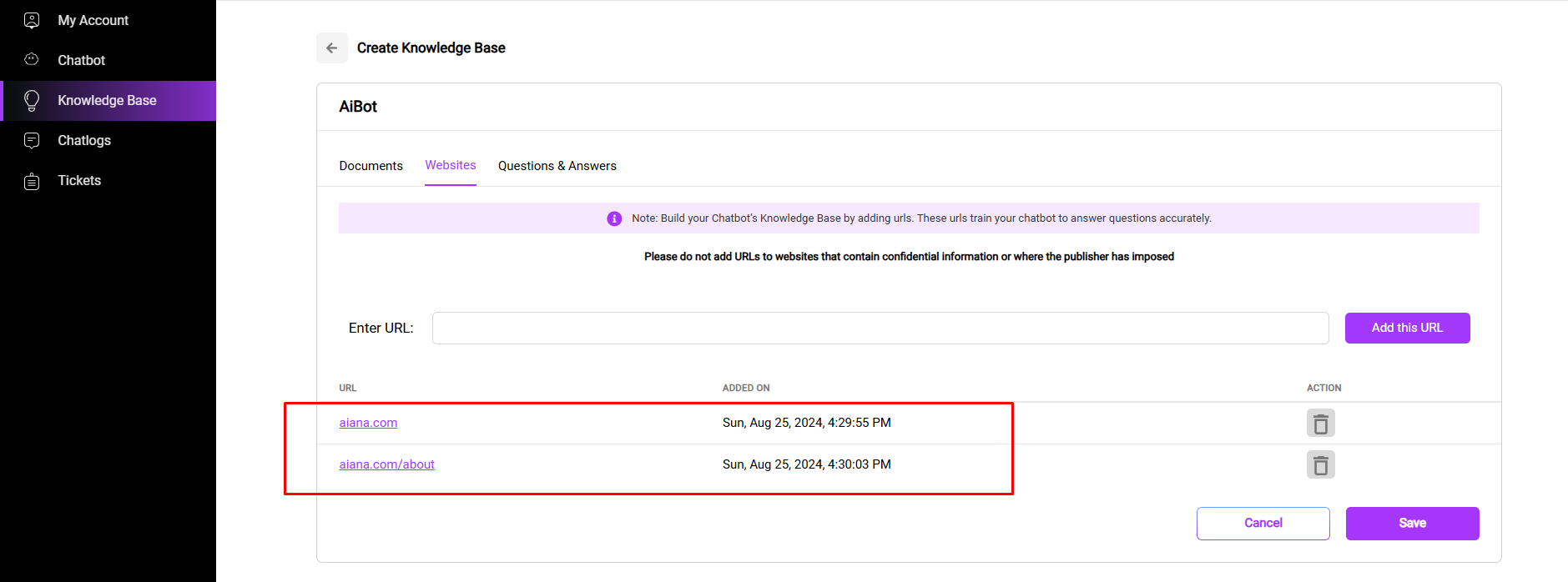Focus the Enter URL input field
Viewport: 1568px width, 582px height.
point(880,328)
